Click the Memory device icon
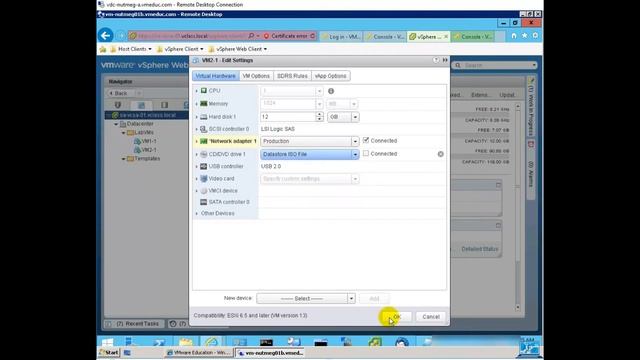The image size is (640, 360). (204, 104)
